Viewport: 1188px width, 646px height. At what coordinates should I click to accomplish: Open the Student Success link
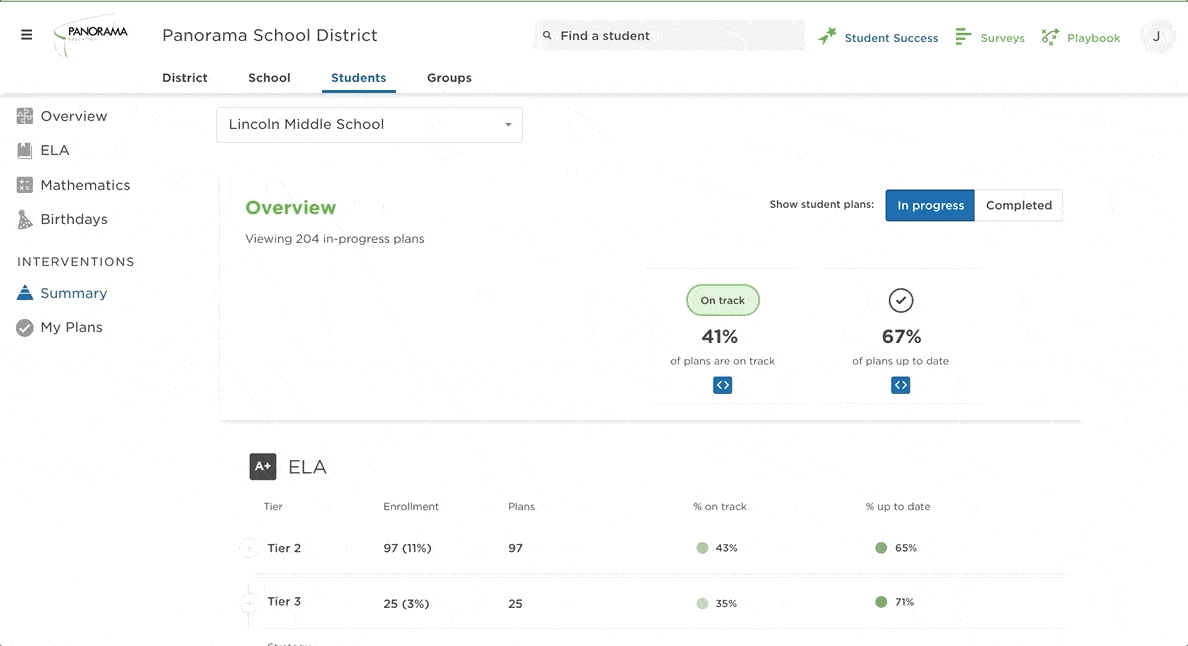click(891, 38)
